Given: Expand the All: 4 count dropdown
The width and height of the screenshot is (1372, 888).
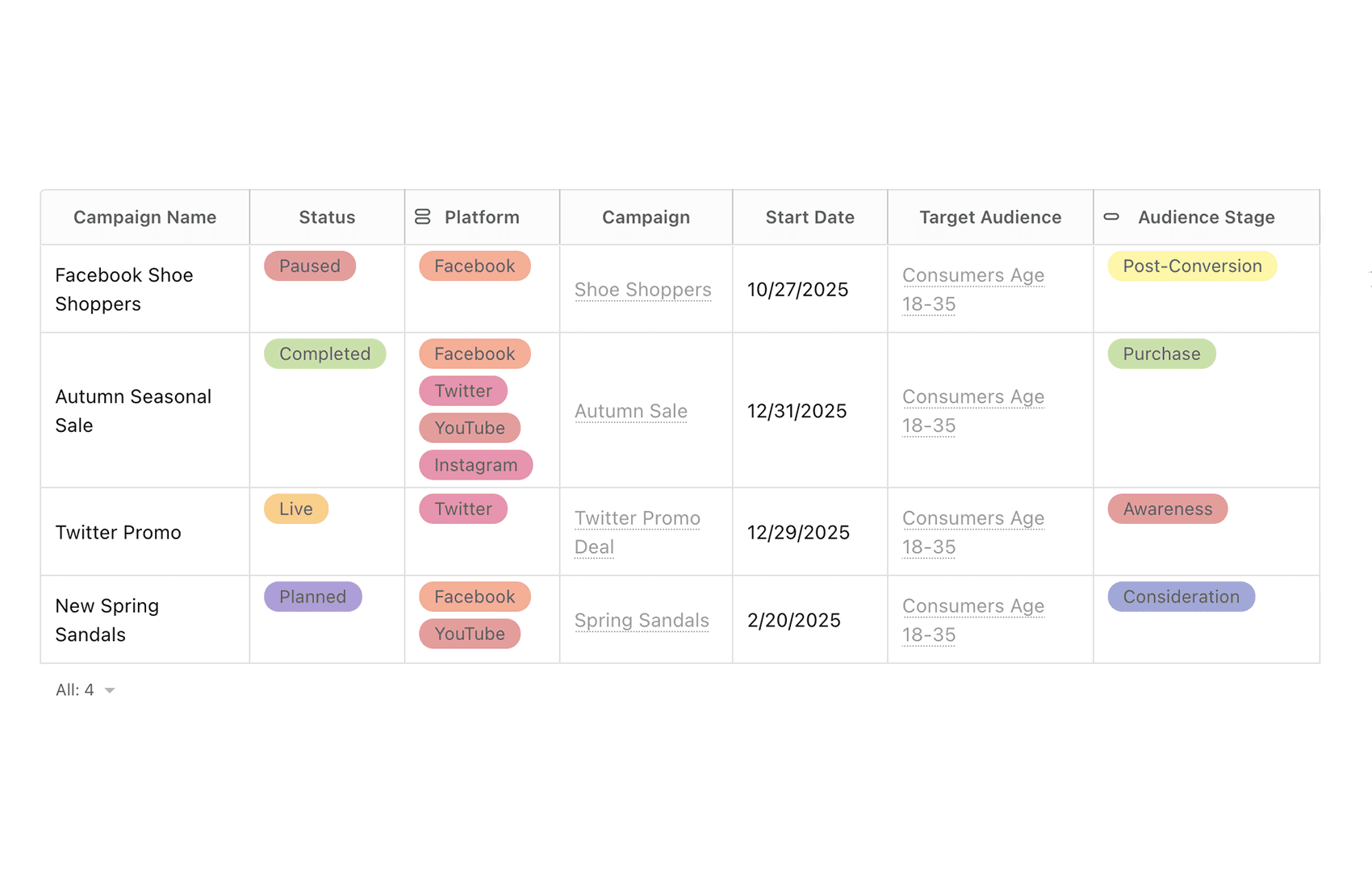Looking at the screenshot, I should 110,690.
